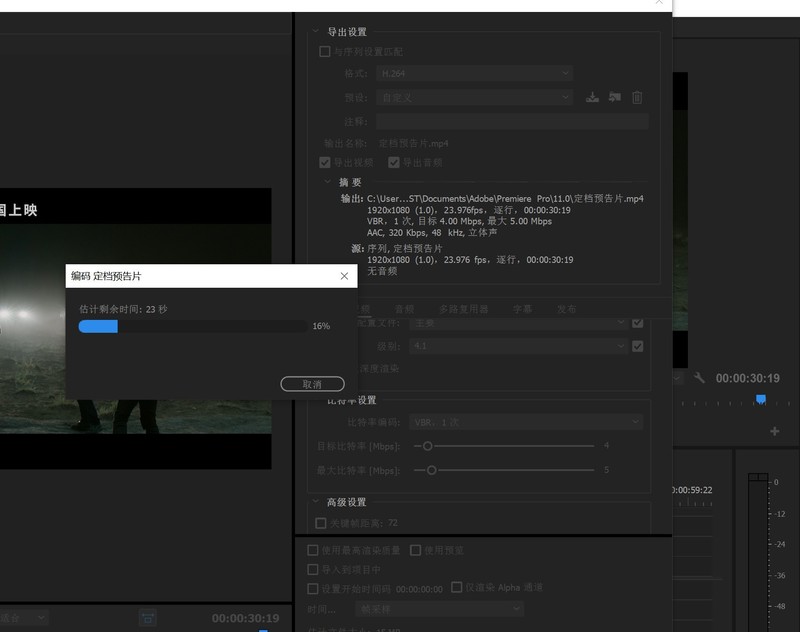Switch to the 多路复用器 tab
This screenshot has height=632, width=800.
pyautogui.click(x=463, y=309)
